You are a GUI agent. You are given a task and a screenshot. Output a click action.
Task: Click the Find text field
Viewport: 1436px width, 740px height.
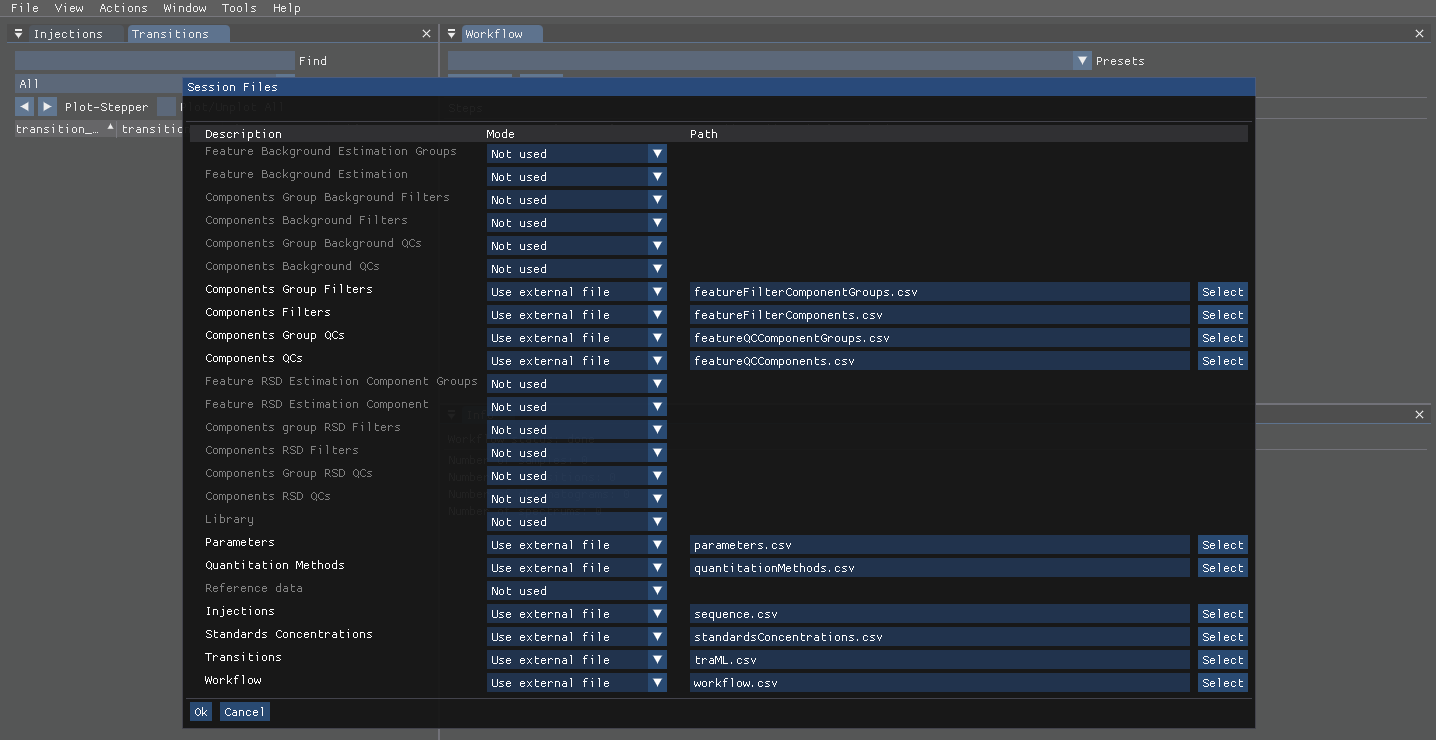click(155, 61)
